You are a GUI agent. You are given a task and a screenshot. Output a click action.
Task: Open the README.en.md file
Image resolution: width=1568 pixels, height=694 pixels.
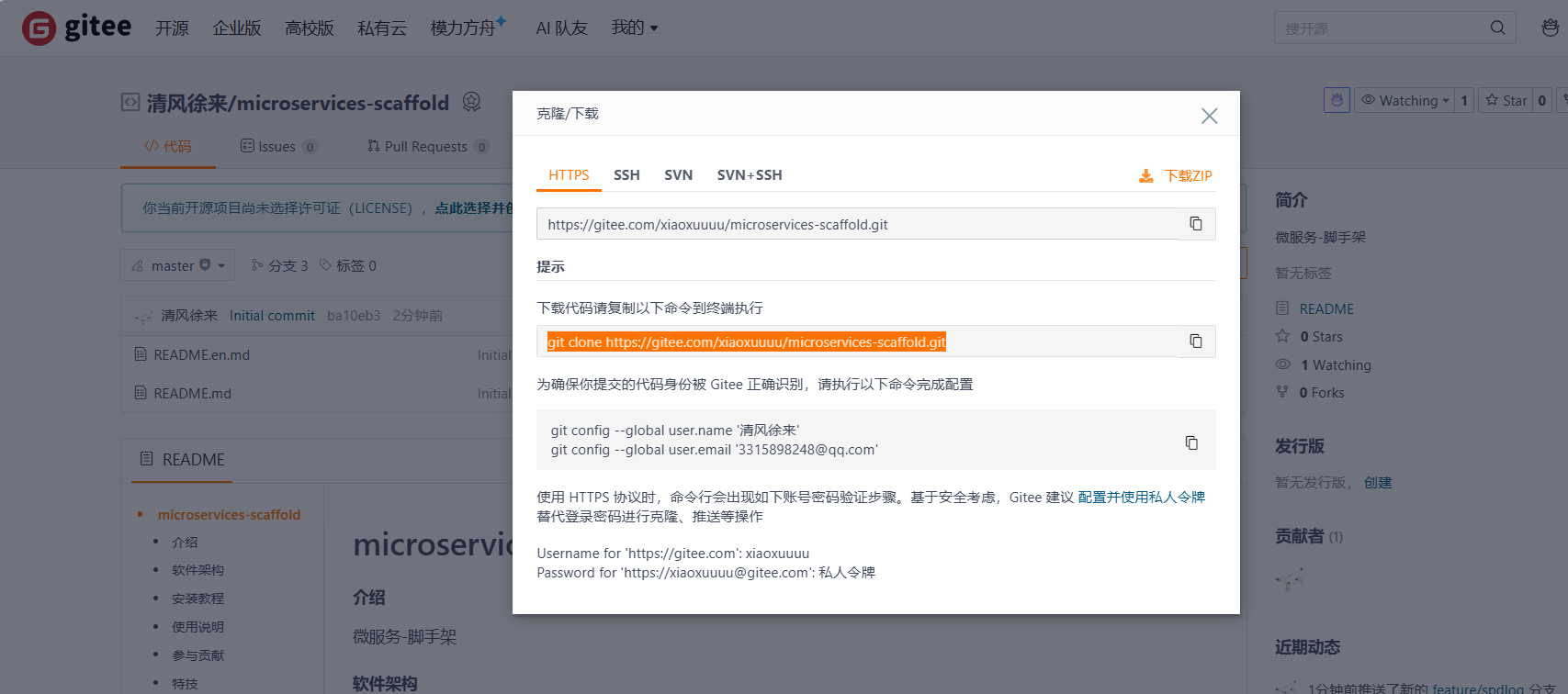(201, 354)
